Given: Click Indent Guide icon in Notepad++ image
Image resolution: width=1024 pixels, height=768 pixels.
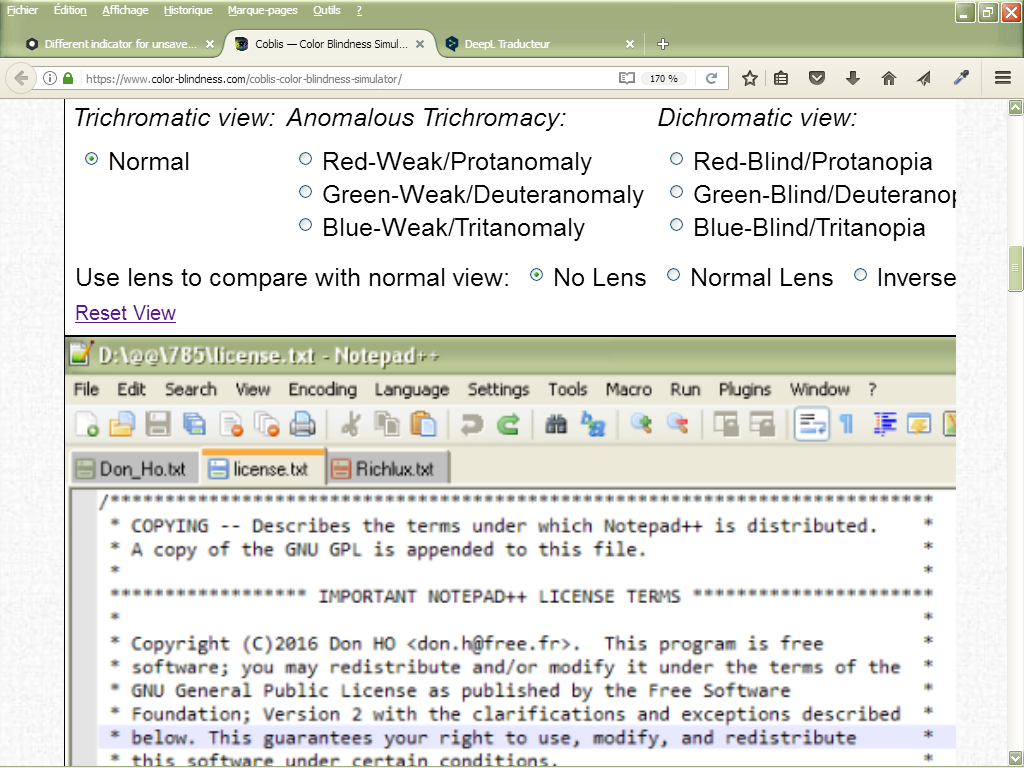Looking at the screenshot, I should (884, 424).
